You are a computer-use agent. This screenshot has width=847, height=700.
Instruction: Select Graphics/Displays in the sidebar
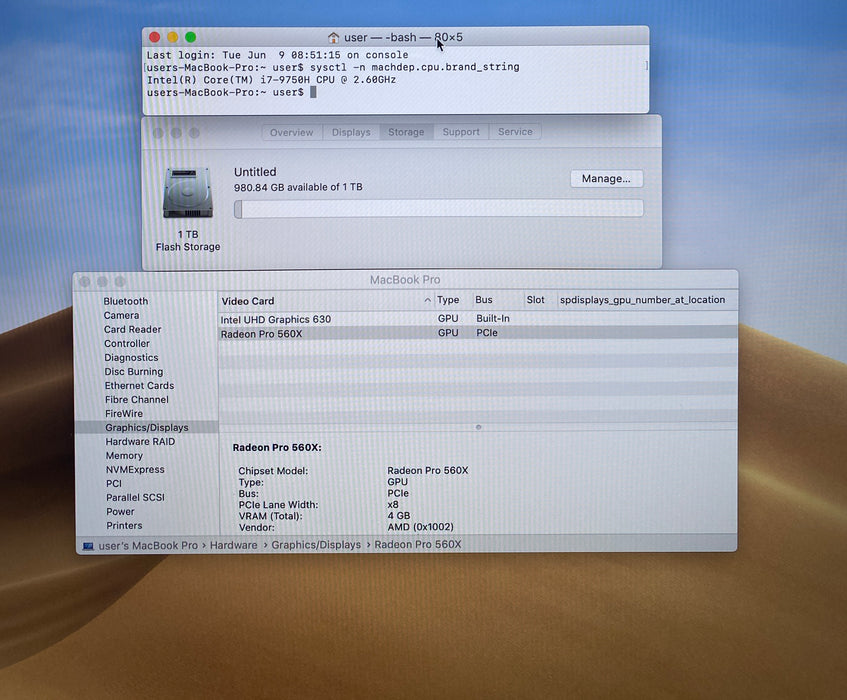(147, 428)
